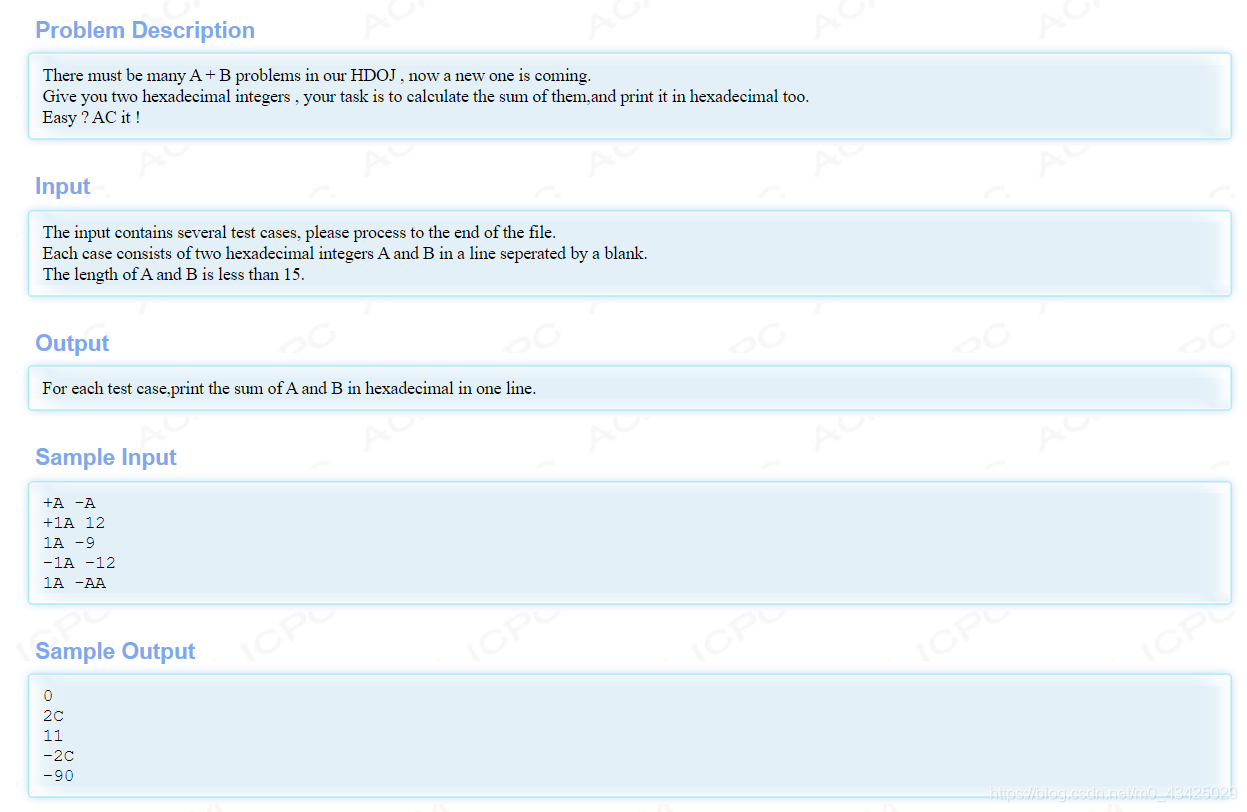Click the line starting "Each case consists of two hexadecimal"
Viewport: 1247px width, 812px height.
345,253
